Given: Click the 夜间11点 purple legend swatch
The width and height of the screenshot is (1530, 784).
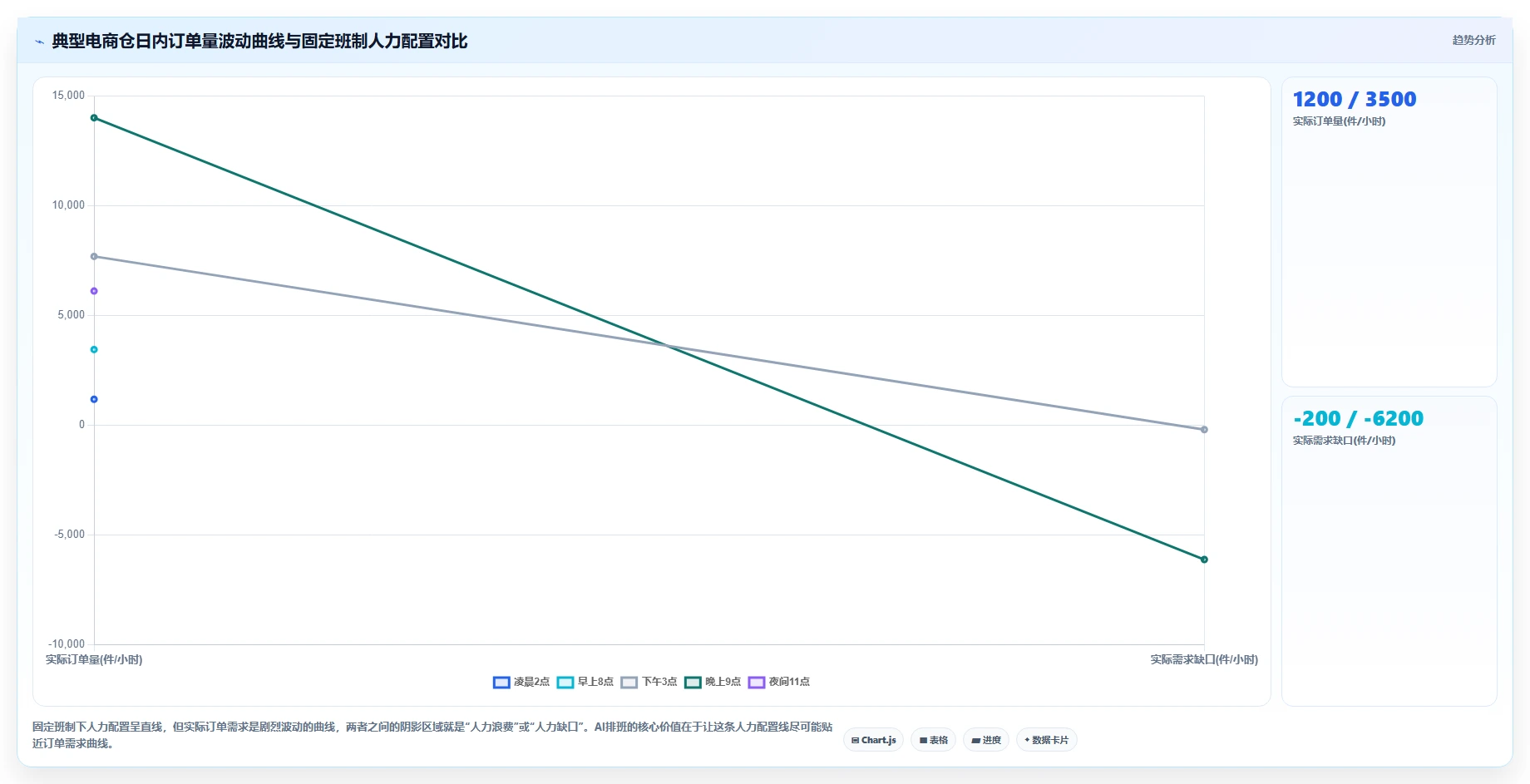Looking at the screenshot, I should click(757, 683).
